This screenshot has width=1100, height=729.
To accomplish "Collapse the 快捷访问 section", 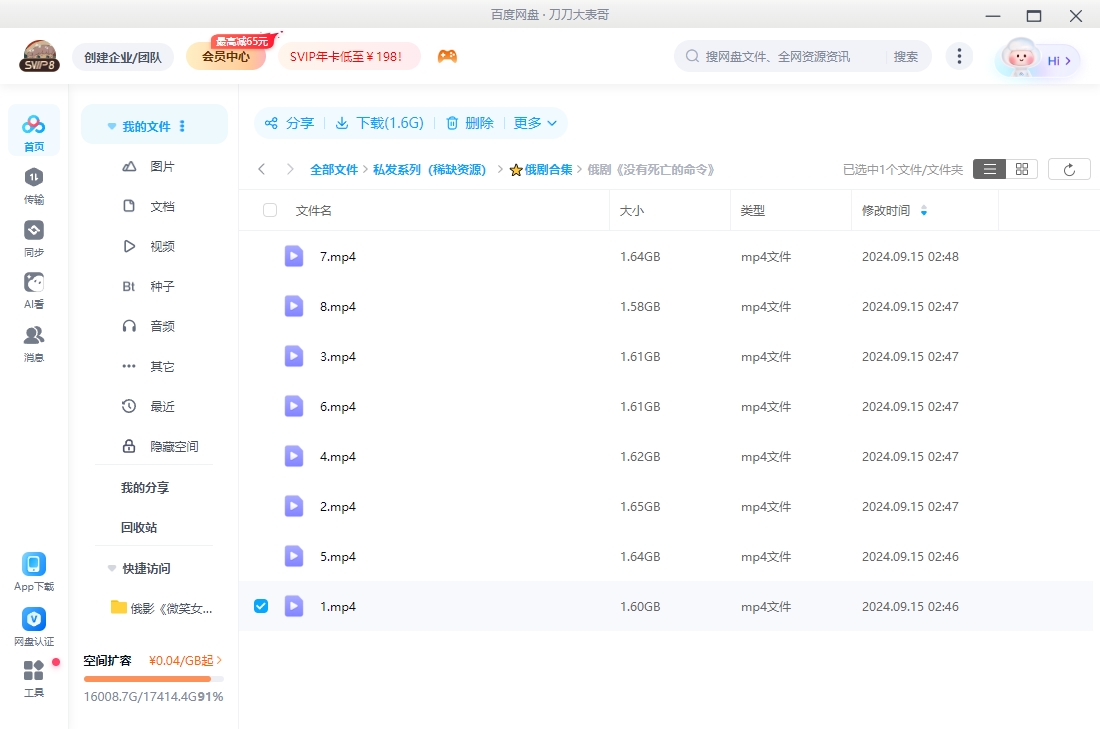I will [x=112, y=568].
